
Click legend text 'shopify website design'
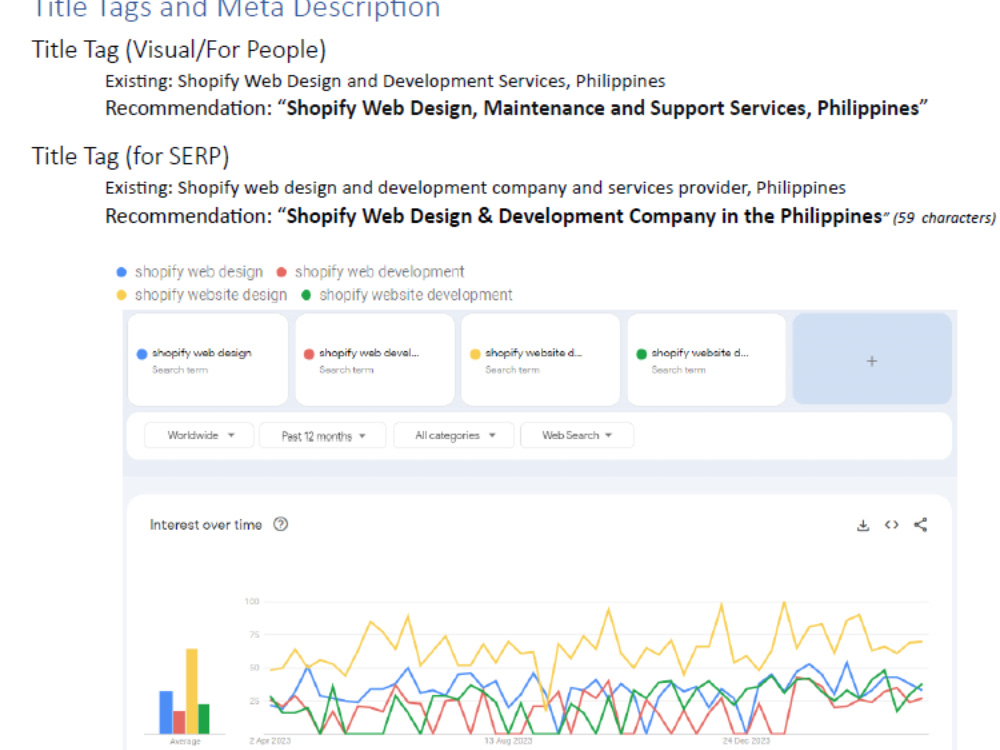[x=210, y=295]
